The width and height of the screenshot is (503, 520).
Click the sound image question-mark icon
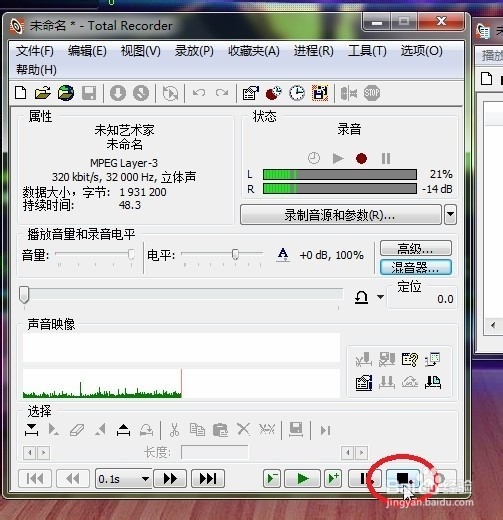point(409,359)
